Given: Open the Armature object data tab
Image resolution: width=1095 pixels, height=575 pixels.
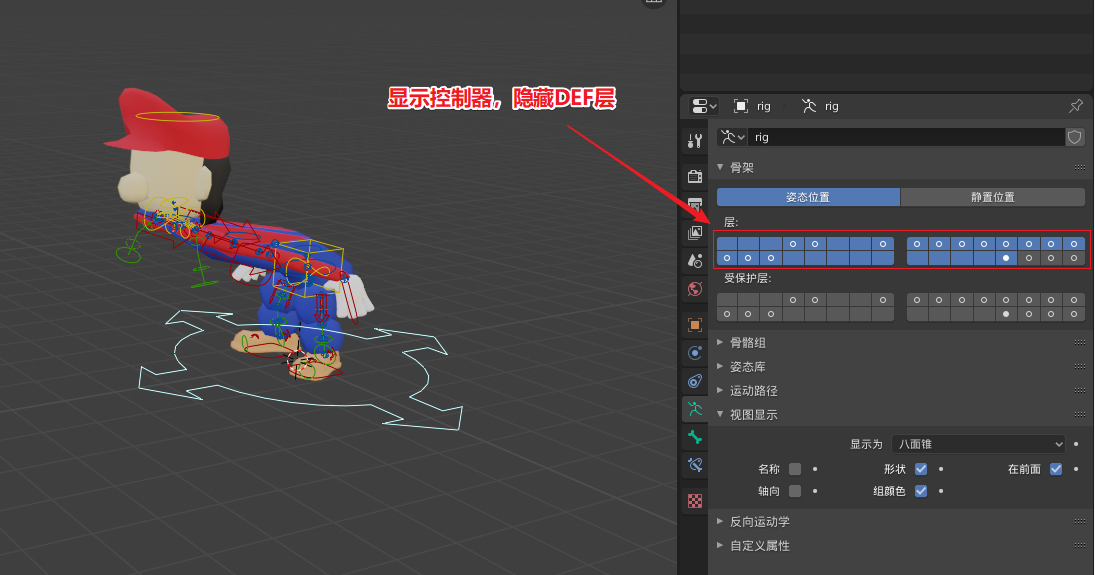Looking at the screenshot, I should pyautogui.click(x=695, y=409).
